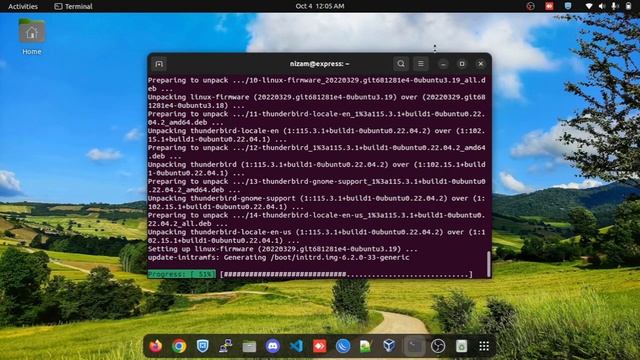Focus the Terminal icon in dock
640x360 pixels.
click(414, 346)
